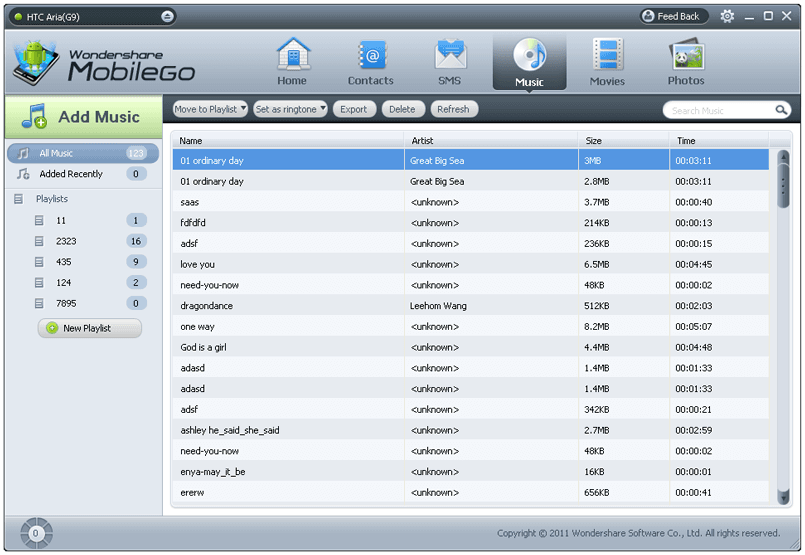Click the task progress circle icon
Image resolution: width=805 pixels, height=555 pixels.
(36, 533)
